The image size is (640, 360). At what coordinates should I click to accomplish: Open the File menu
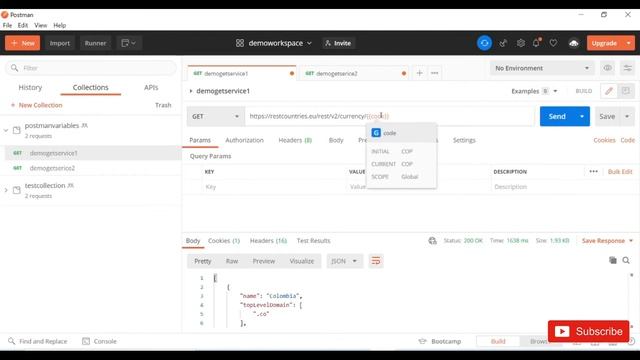7,25
